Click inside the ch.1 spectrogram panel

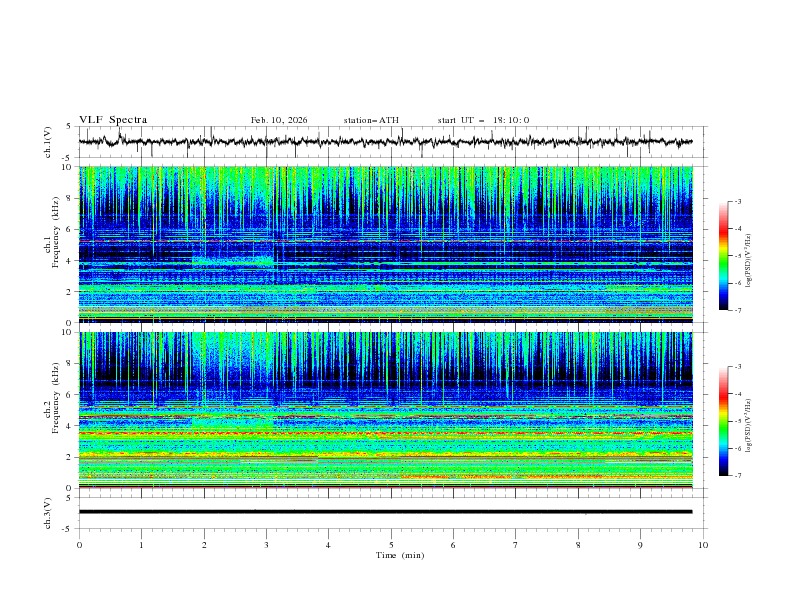pyautogui.click(x=385, y=244)
